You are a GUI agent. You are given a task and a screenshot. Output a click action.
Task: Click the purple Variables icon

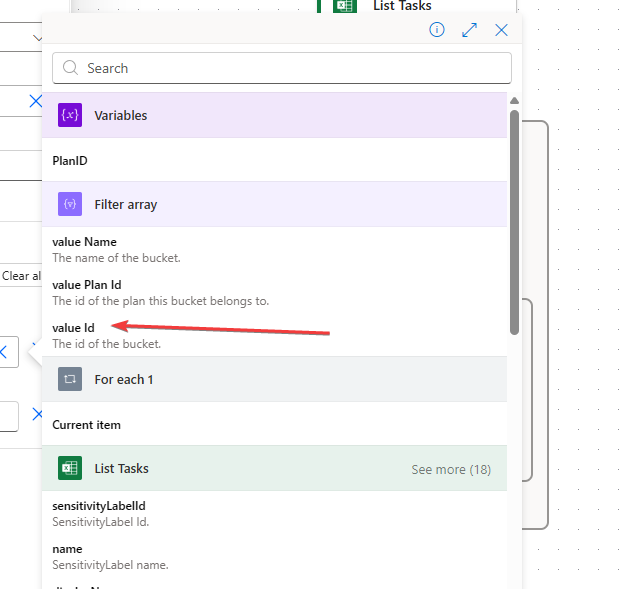(70, 115)
